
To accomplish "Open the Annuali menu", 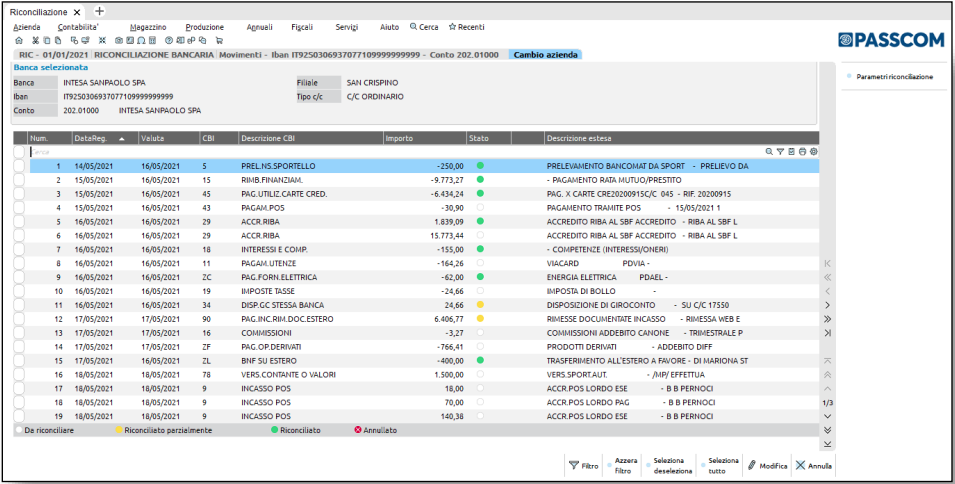I will 259,27.
